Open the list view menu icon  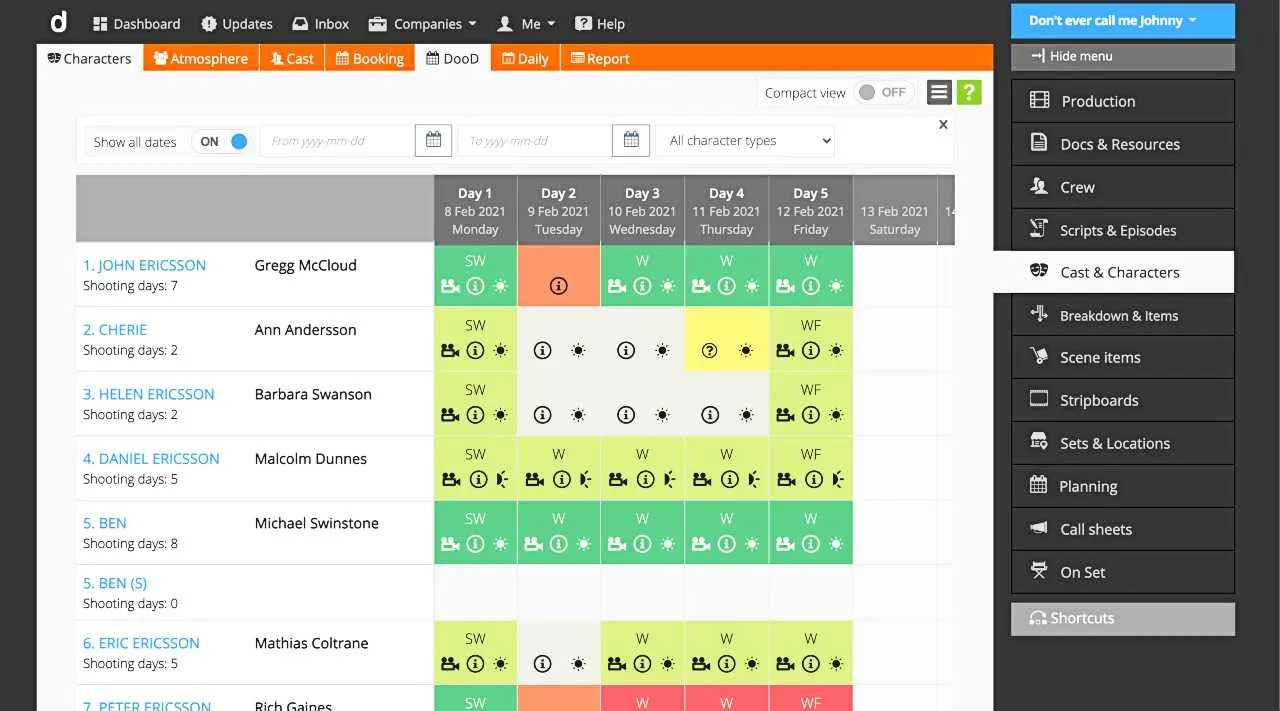tap(939, 92)
